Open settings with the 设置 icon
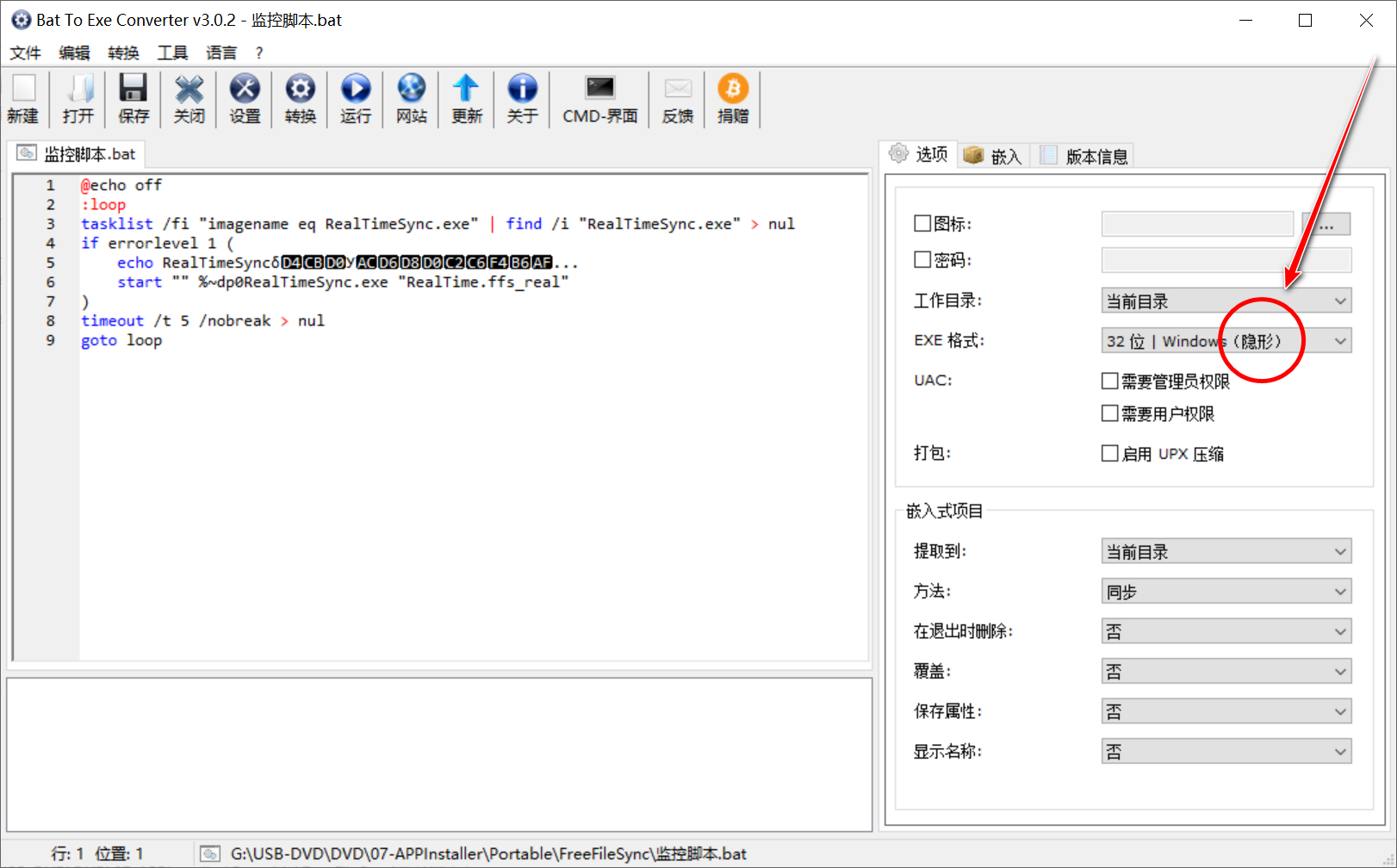The width and height of the screenshot is (1397, 868). [245, 97]
